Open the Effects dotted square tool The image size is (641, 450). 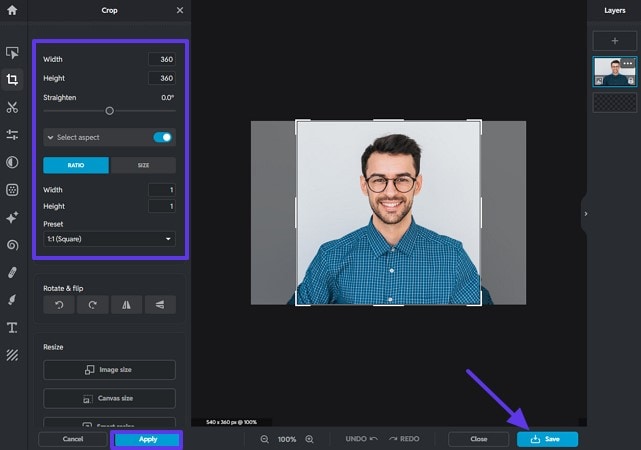[x=12, y=190]
